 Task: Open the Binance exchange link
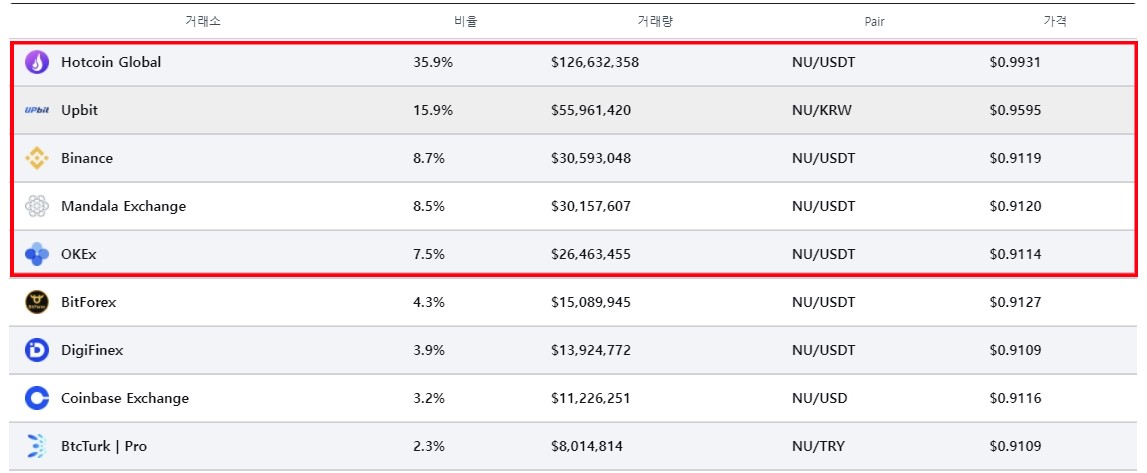[87, 159]
